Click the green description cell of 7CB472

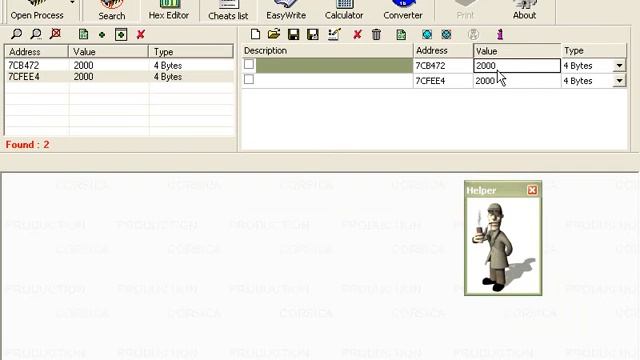(x=334, y=66)
